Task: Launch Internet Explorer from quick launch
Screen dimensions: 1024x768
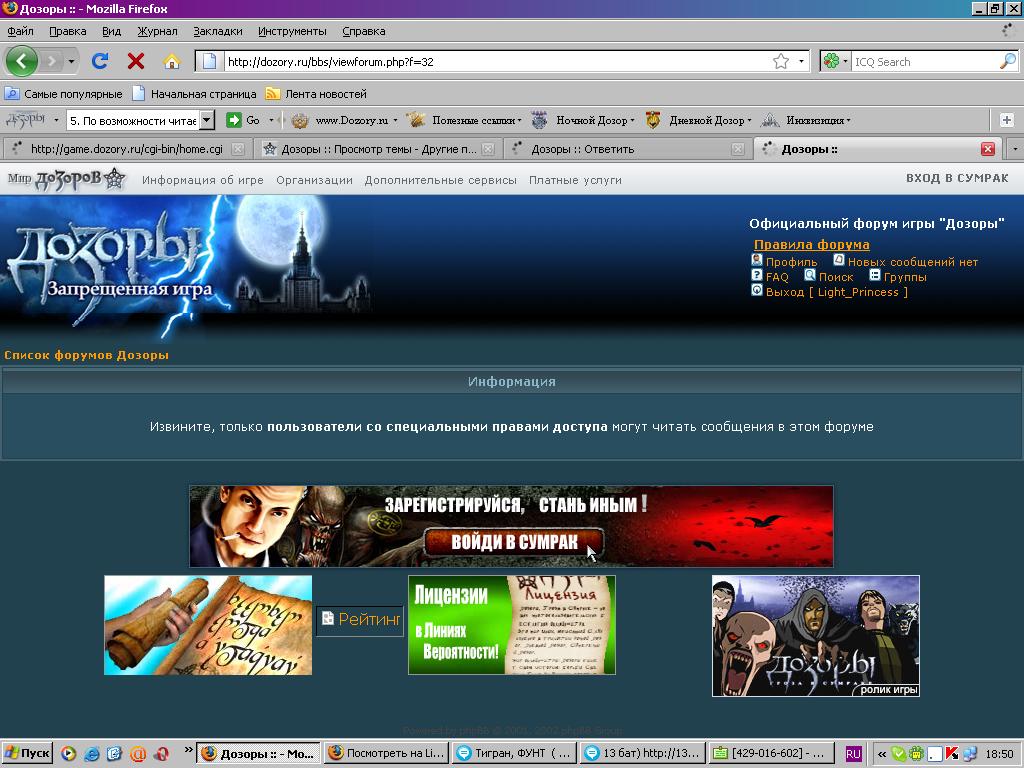Action: pos(91,754)
